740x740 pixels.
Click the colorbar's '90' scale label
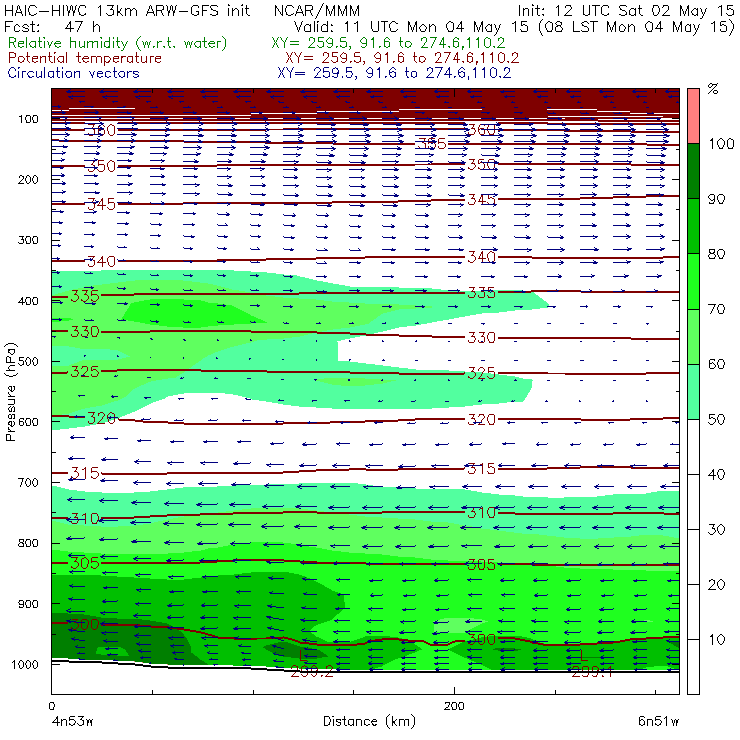pos(716,199)
